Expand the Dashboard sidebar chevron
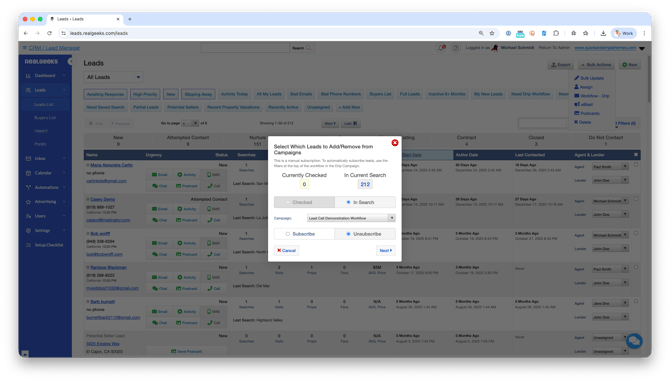The image size is (670, 382). [64, 76]
